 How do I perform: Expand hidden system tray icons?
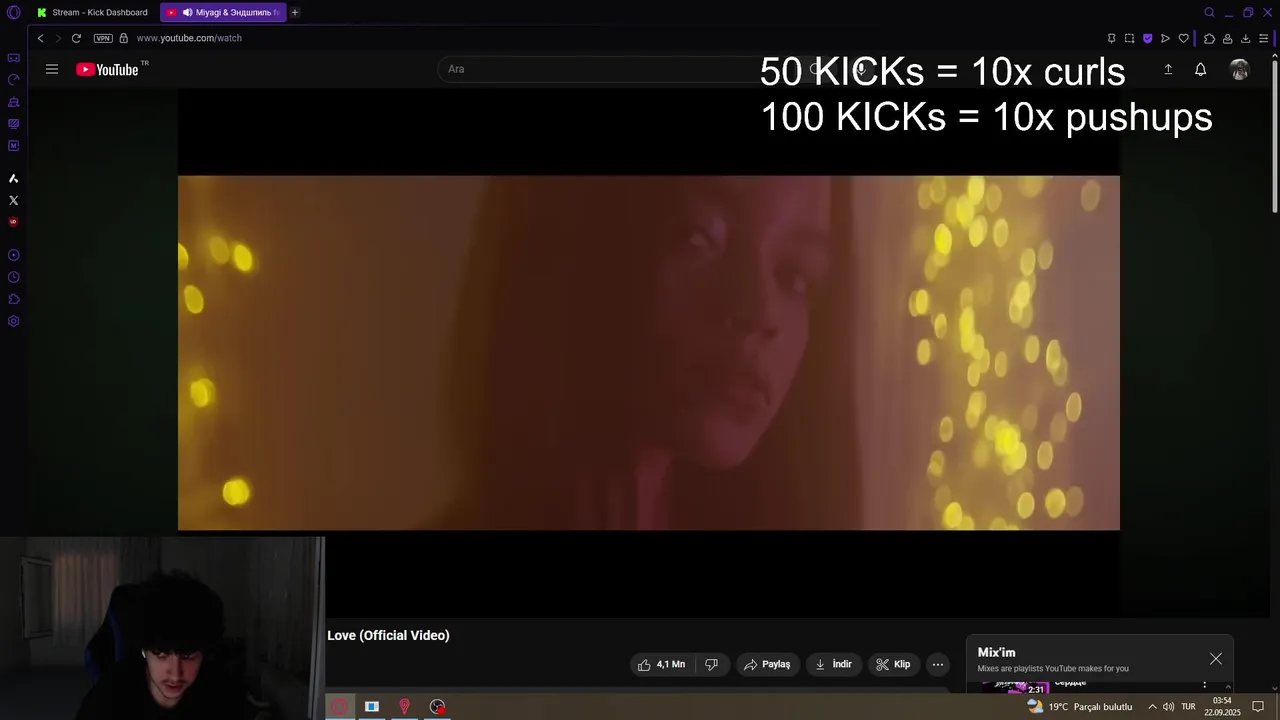tap(1152, 707)
